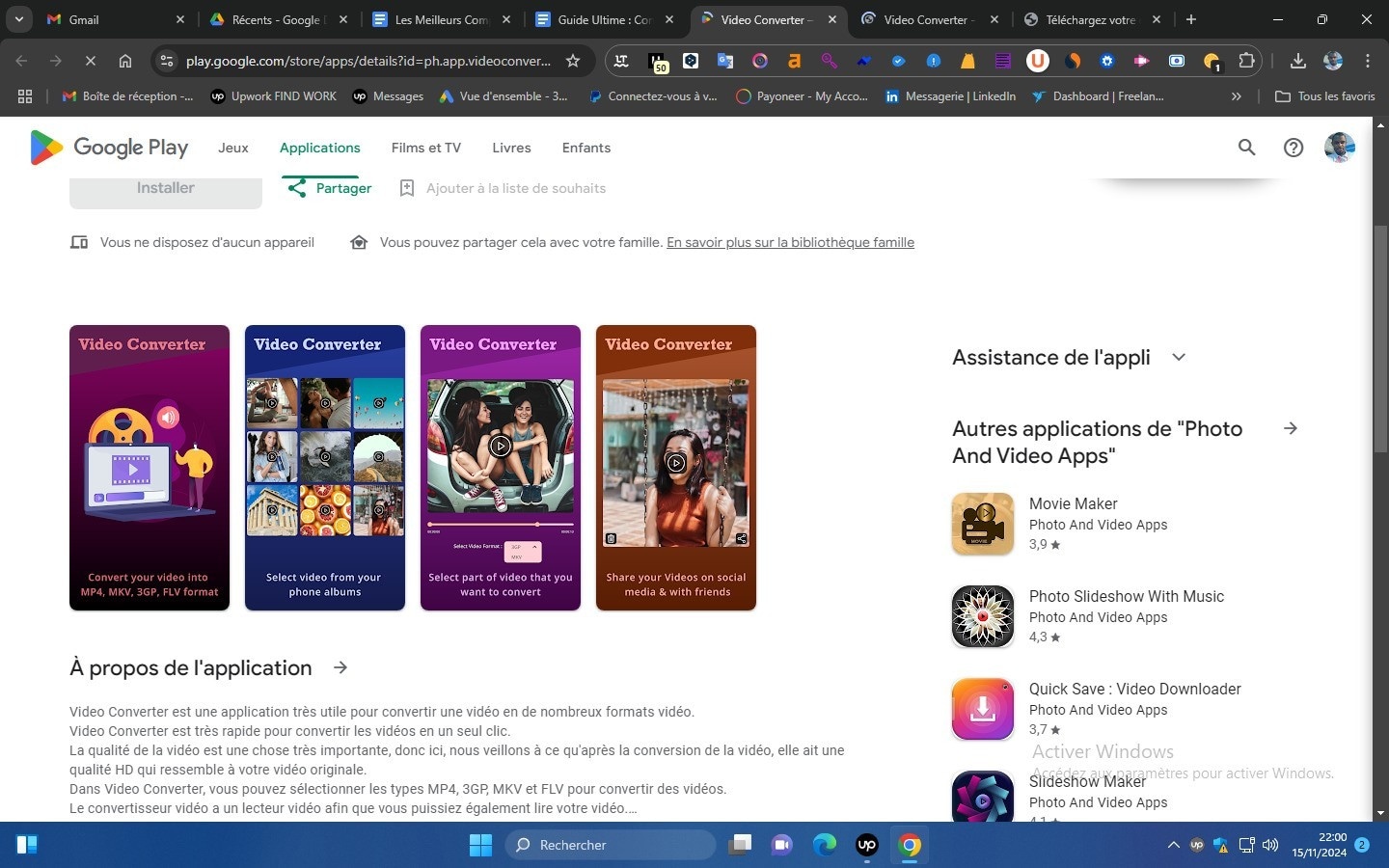Screen dimensions: 1389x868
Task: Click the Photo Slideshow With Music title
Action: coord(1127,596)
